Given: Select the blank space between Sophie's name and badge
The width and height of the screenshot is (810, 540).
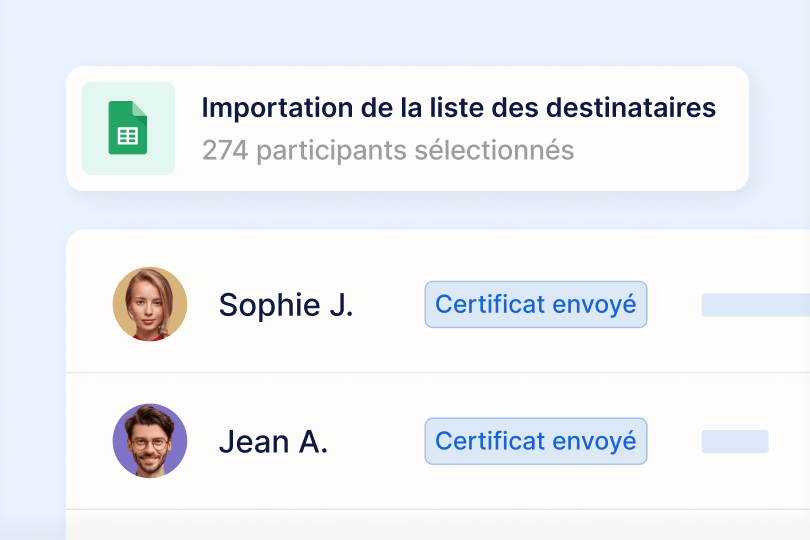Looking at the screenshot, I should (389, 305).
